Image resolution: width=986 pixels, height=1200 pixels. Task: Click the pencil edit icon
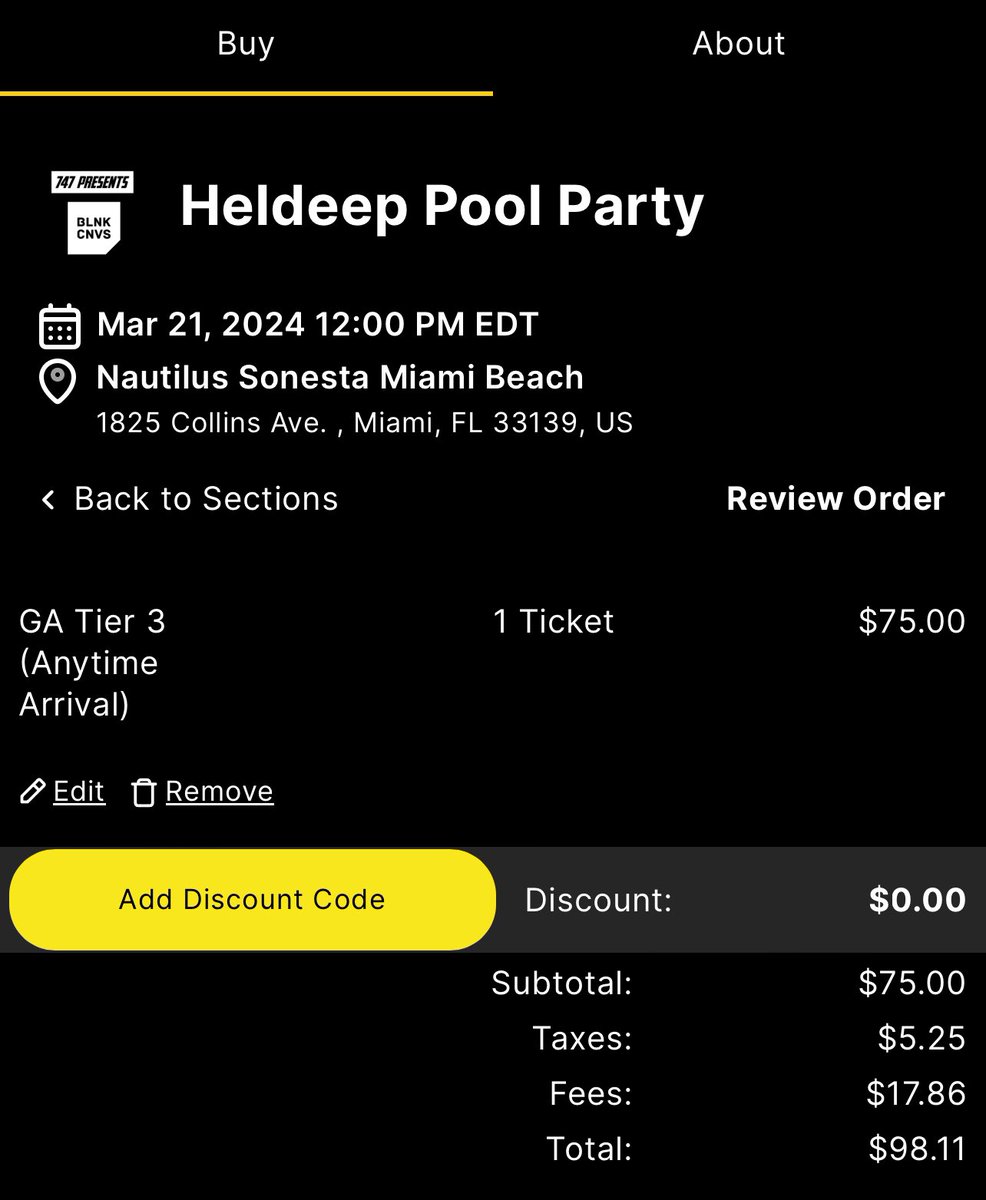click(33, 792)
